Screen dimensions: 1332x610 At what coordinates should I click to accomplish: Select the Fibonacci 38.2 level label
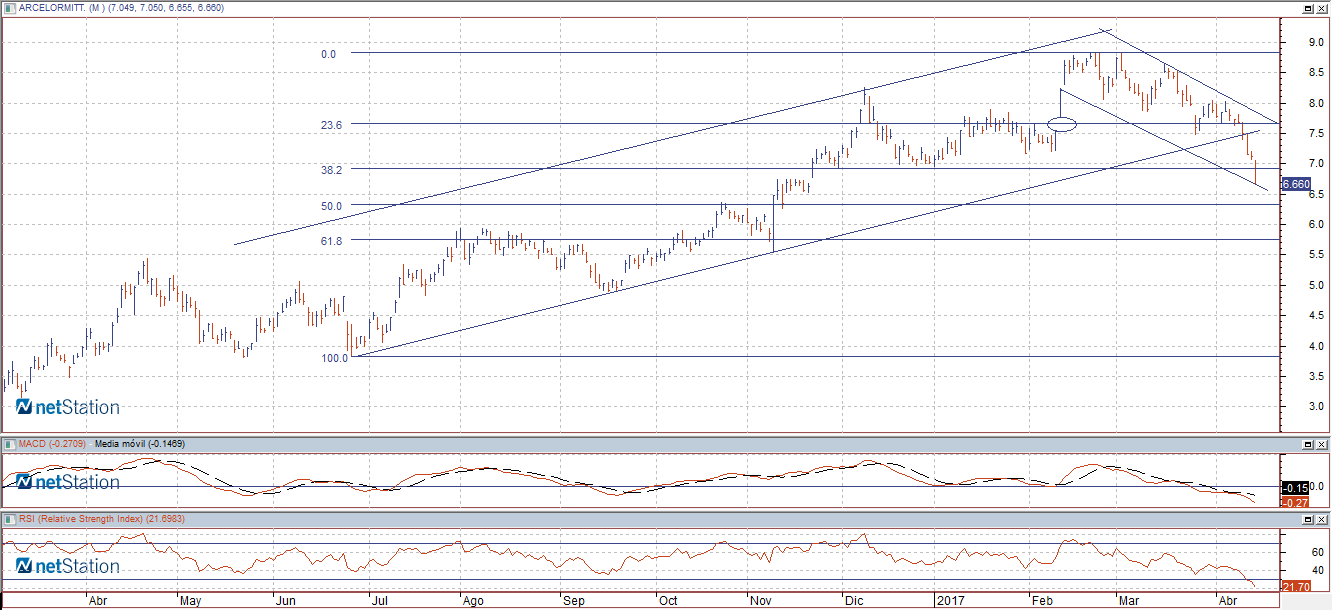[x=332, y=170]
